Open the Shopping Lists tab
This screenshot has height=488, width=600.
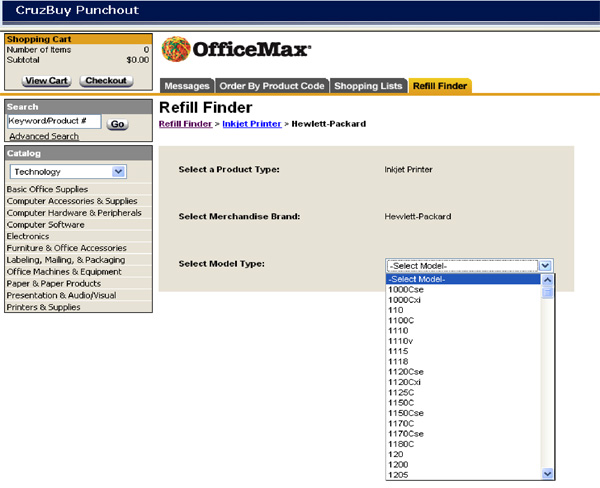click(x=368, y=86)
